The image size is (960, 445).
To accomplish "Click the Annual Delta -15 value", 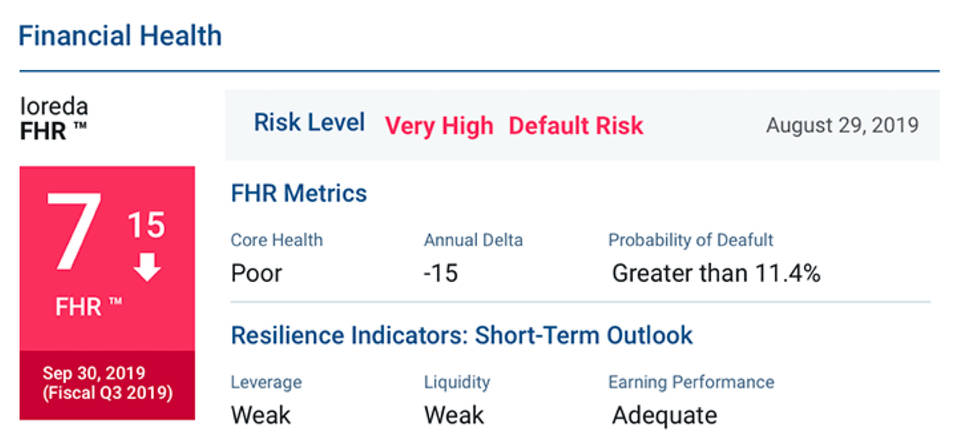I will (x=441, y=272).
